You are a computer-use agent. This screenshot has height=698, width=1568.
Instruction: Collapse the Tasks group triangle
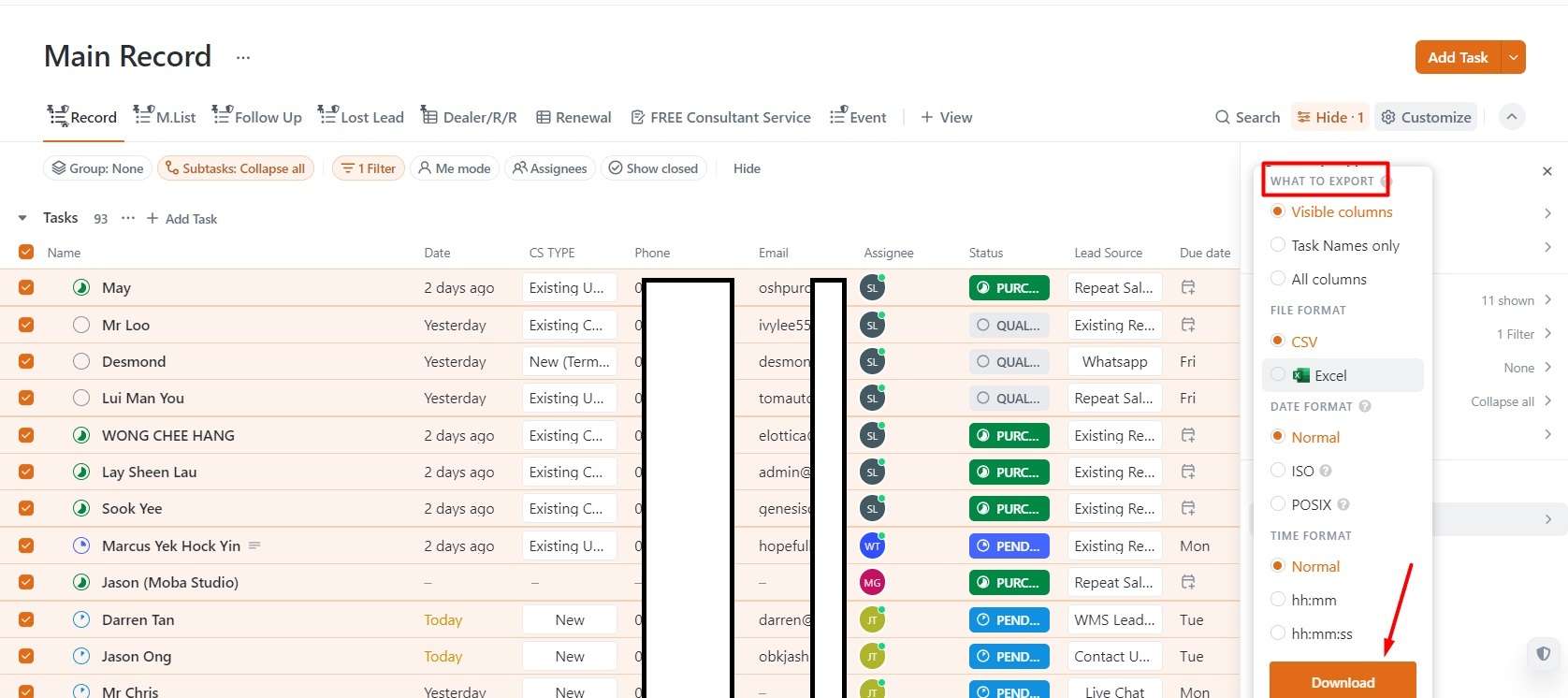pyautogui.click(x=22, y=218)
